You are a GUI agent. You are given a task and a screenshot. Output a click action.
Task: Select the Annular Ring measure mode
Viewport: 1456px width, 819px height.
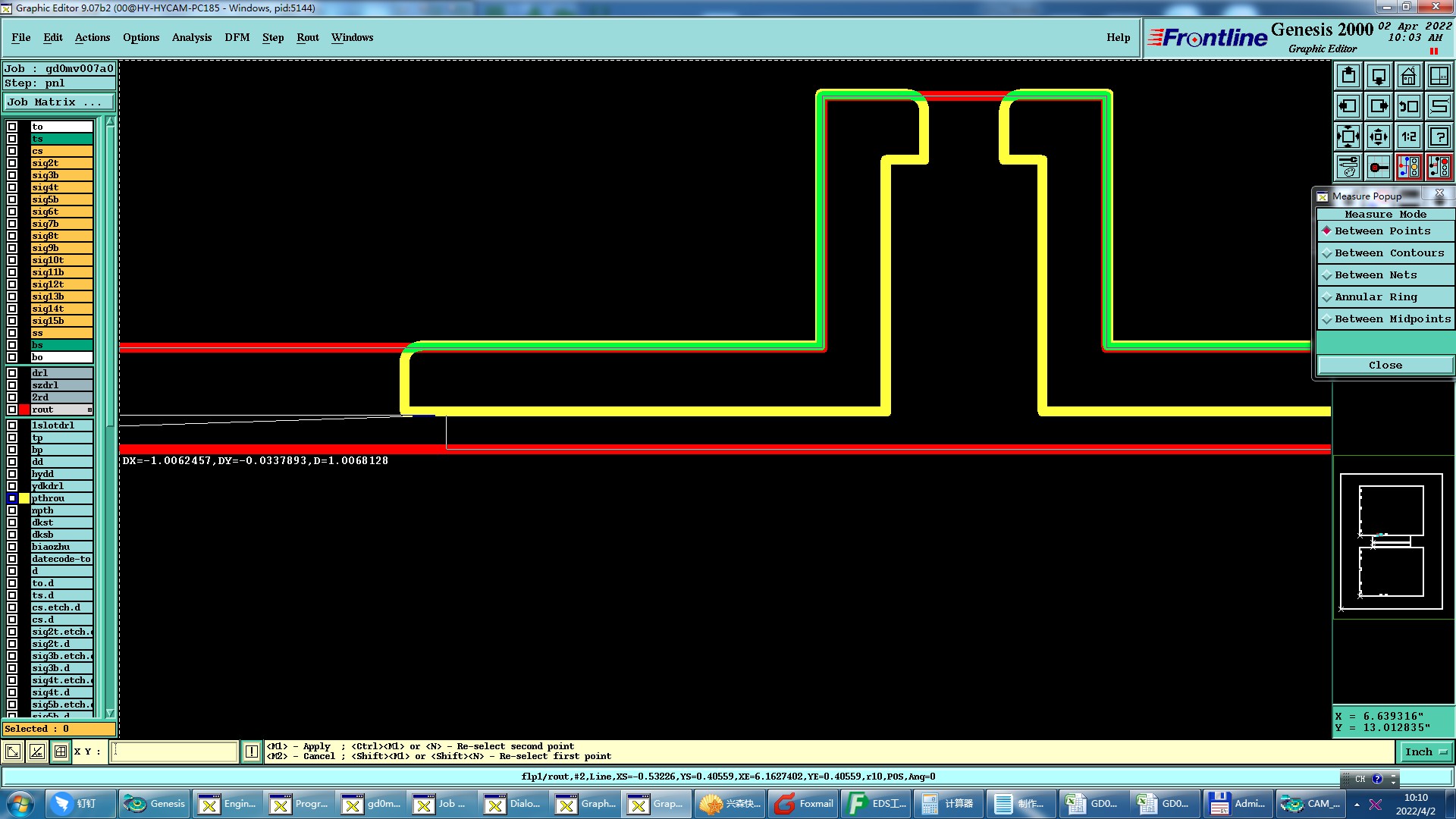1375,297
